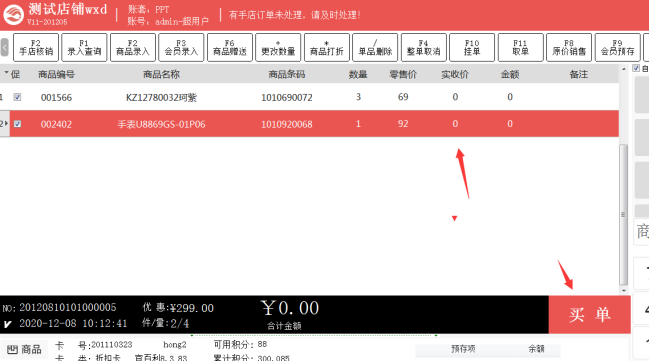Click the store logo icon
Image resolution: width=649 pixels, height=362 pixels.
(x=14, y=14)
